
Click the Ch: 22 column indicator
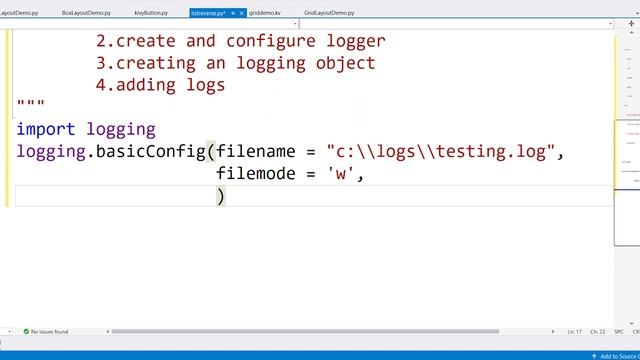click(x=598, y=332)
